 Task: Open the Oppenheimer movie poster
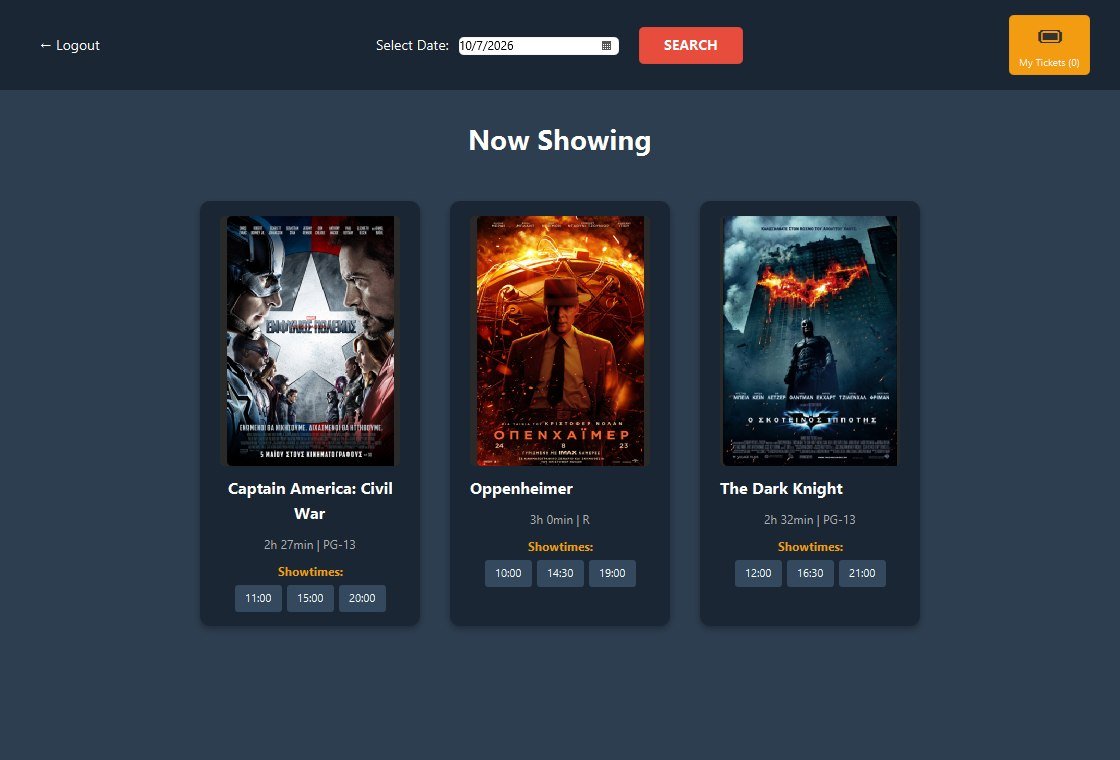560,341
